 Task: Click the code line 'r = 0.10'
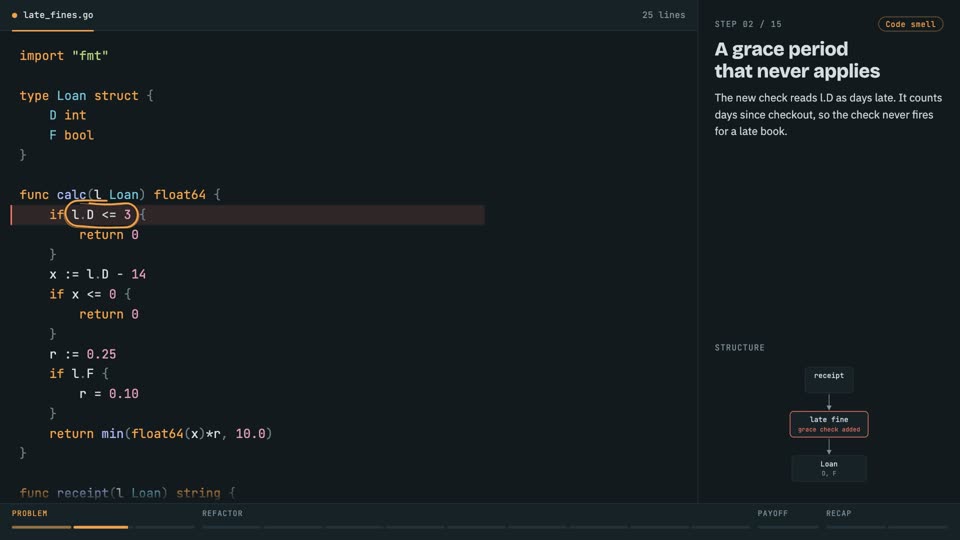[x=108, y=394]
